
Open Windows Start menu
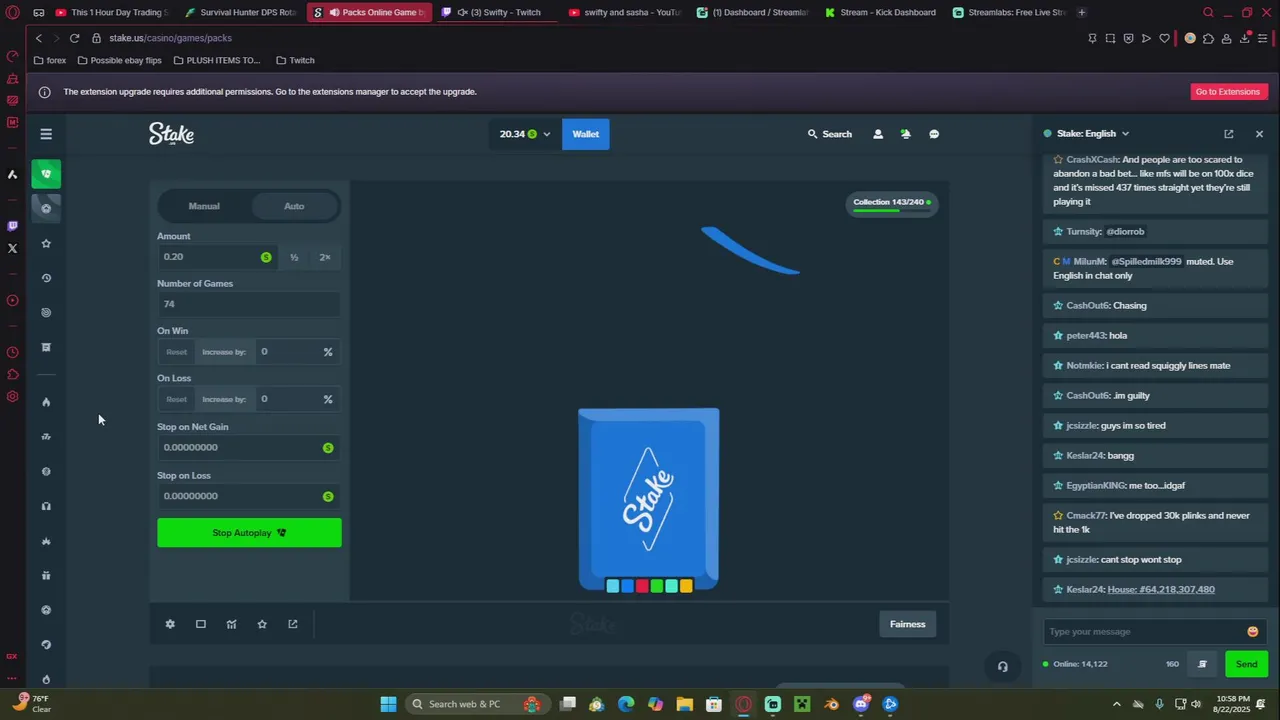[x=388, y=704]
